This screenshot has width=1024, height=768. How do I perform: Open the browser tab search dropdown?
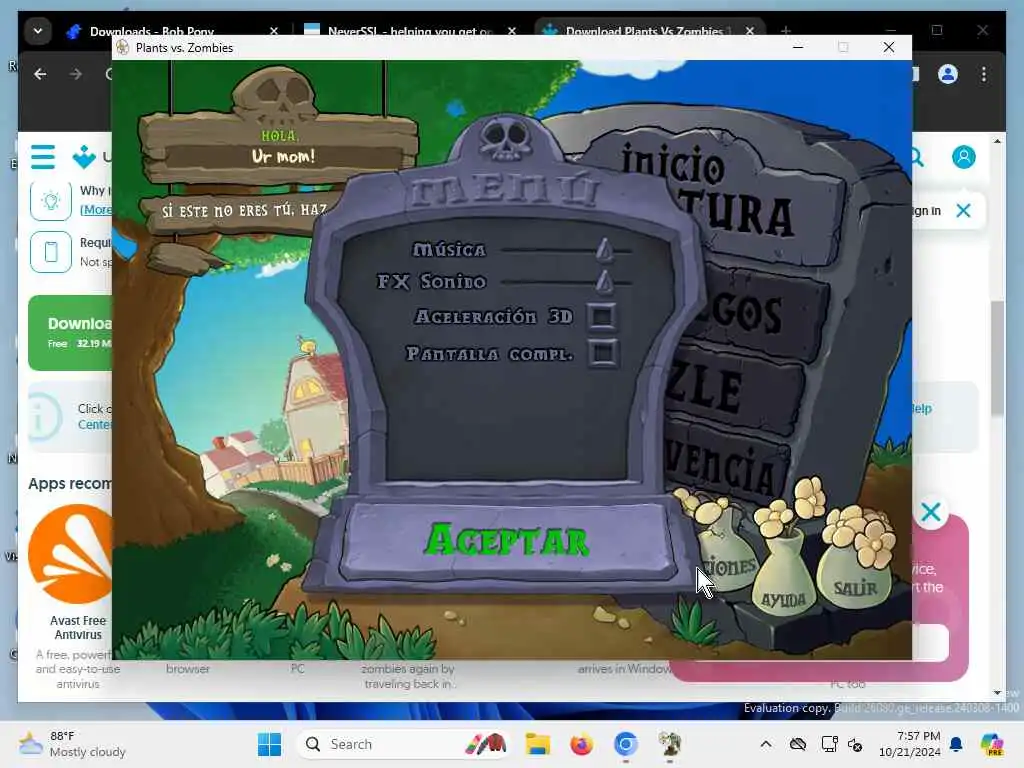[x=38, y=31]
